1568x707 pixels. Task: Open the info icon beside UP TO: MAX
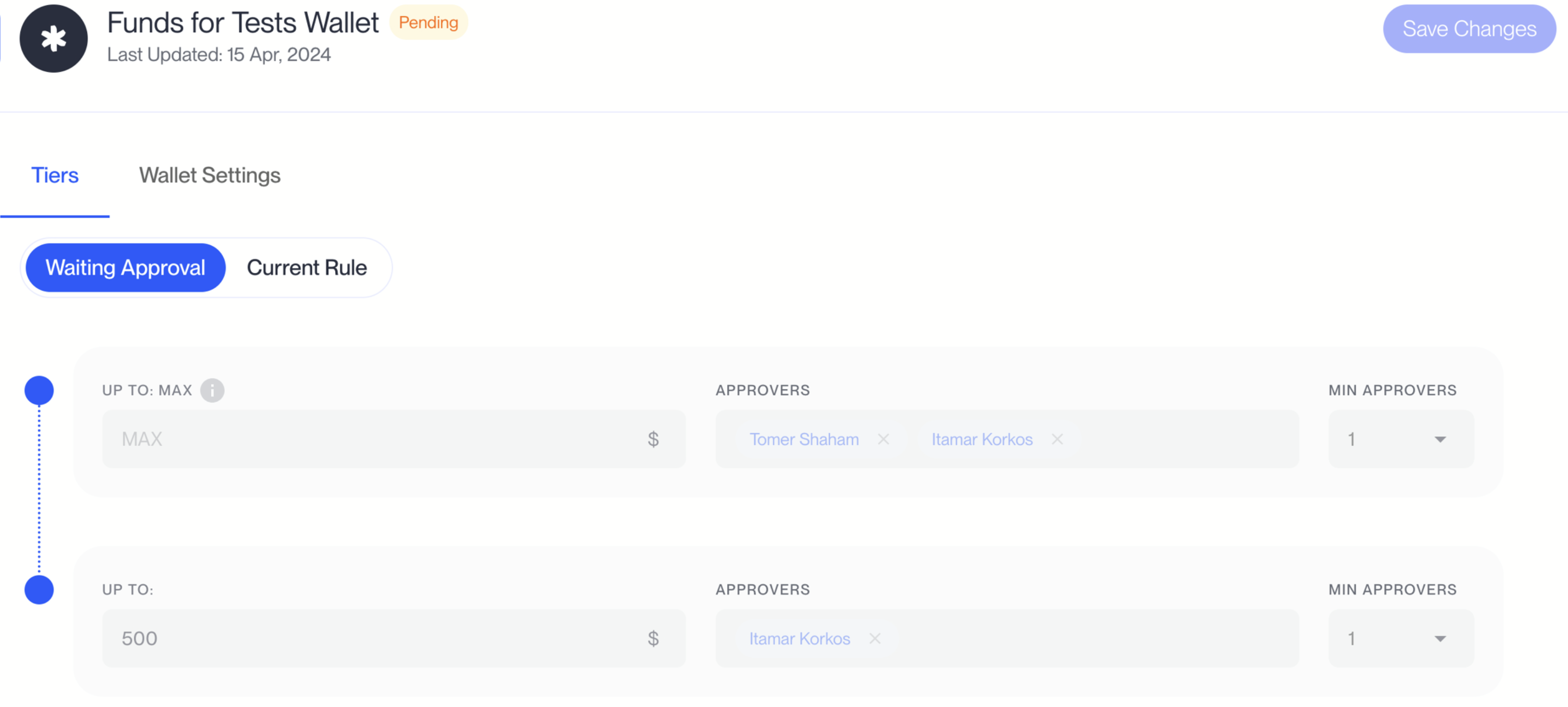coord(212,390)
